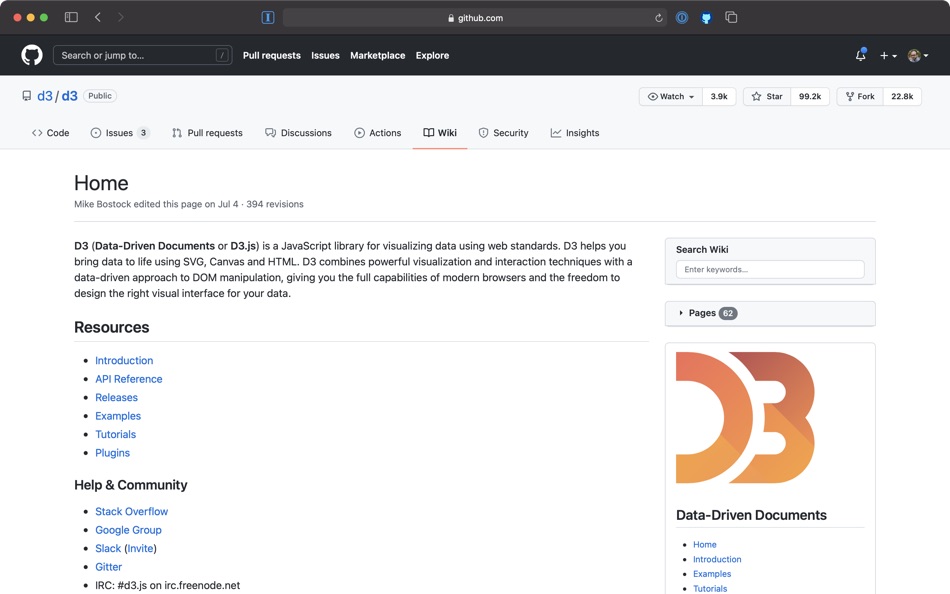
Task: Open Explore in top navigation
Action: 433,55
